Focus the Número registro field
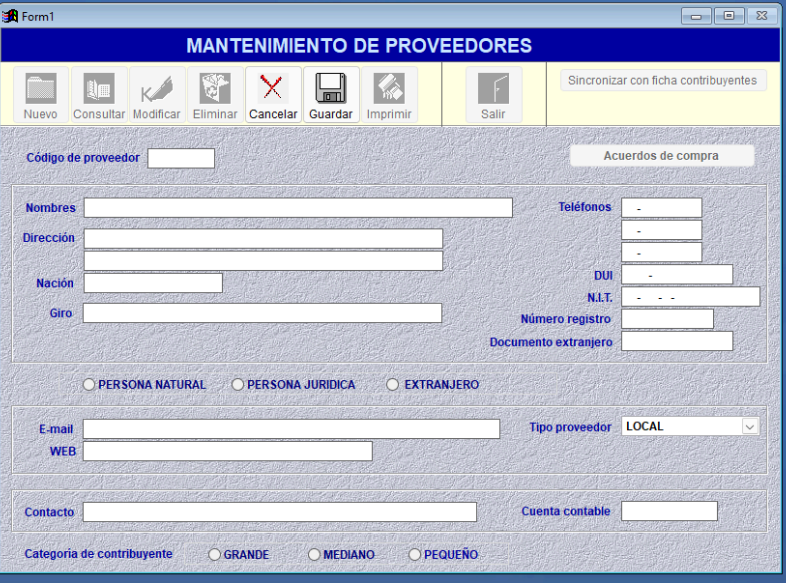Screen dimensions: 786x583 click(667, 319)
